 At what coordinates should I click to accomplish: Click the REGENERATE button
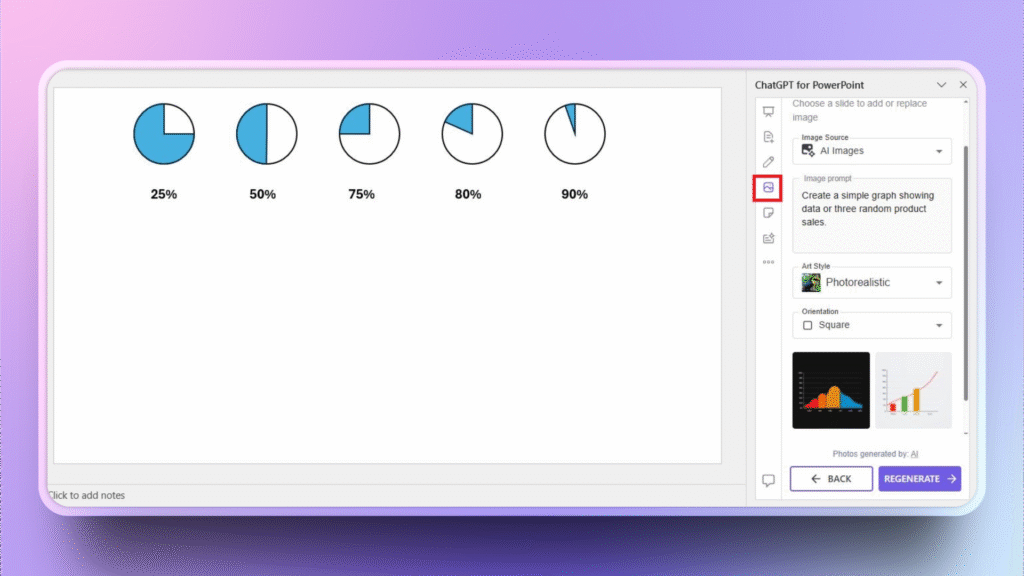(919, 479)
